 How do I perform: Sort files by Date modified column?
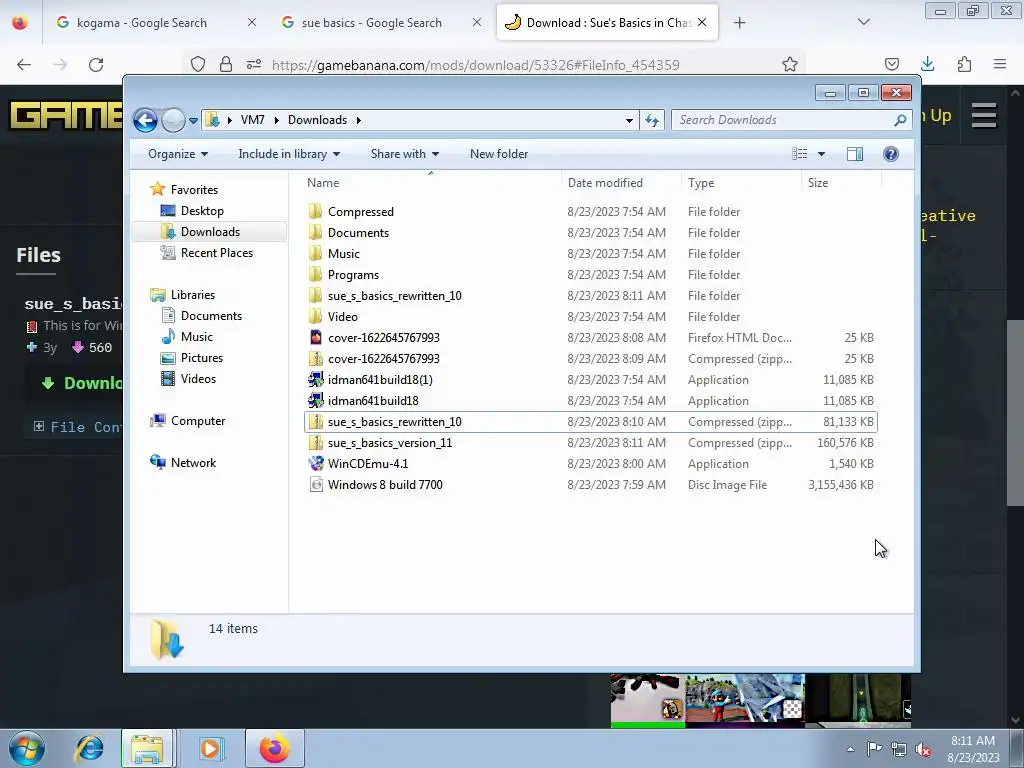(x=605, y=183)
